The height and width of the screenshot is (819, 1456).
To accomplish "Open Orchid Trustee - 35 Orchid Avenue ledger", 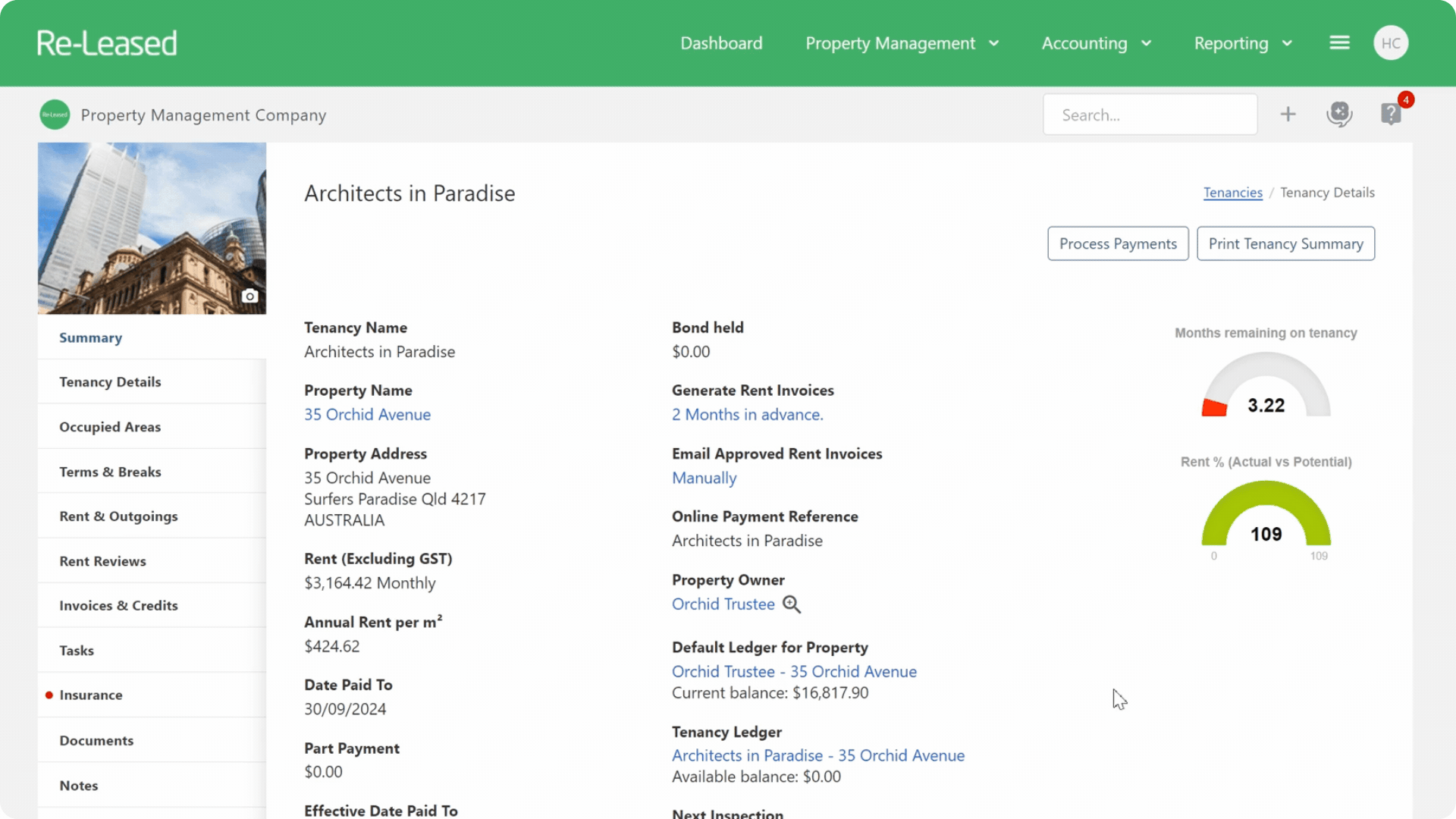I will point(794,672).
